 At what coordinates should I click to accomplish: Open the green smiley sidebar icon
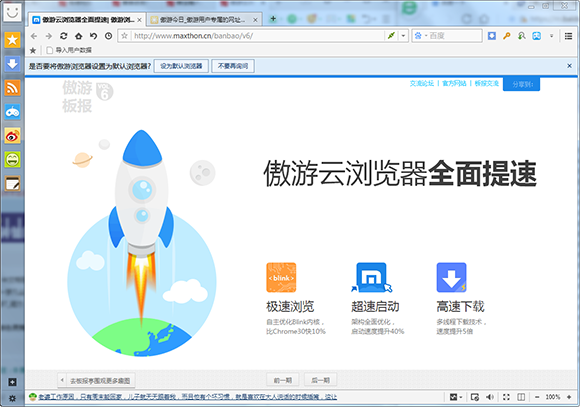[12, 160]
